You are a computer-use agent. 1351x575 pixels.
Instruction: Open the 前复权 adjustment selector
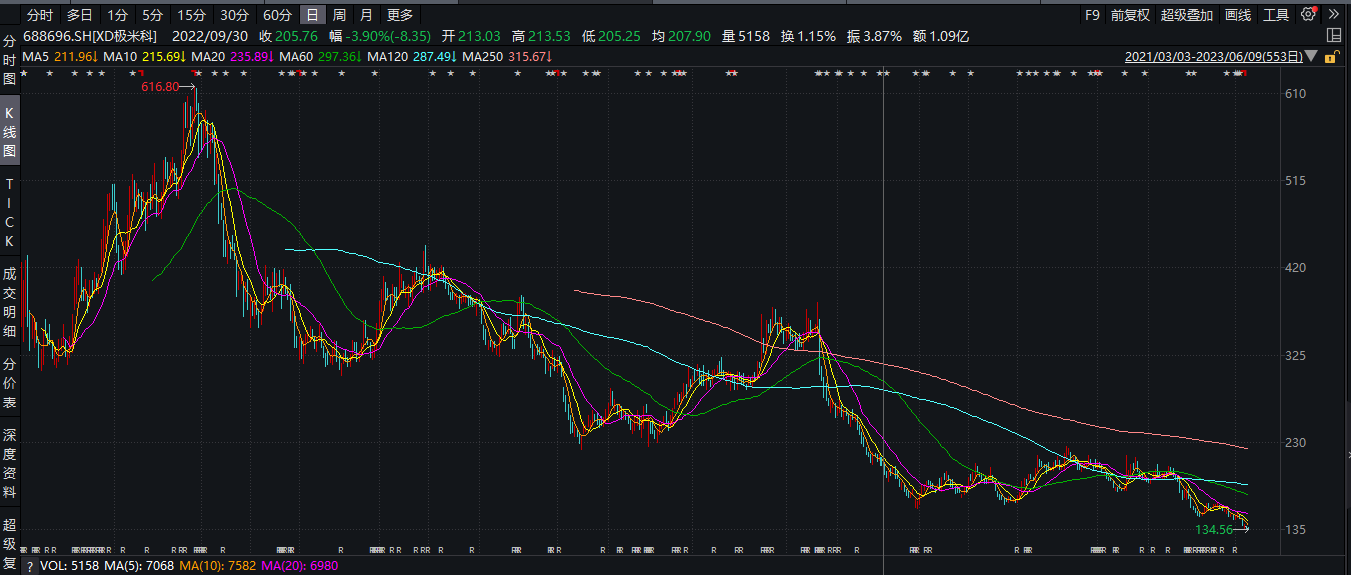tap(1130, 15)
